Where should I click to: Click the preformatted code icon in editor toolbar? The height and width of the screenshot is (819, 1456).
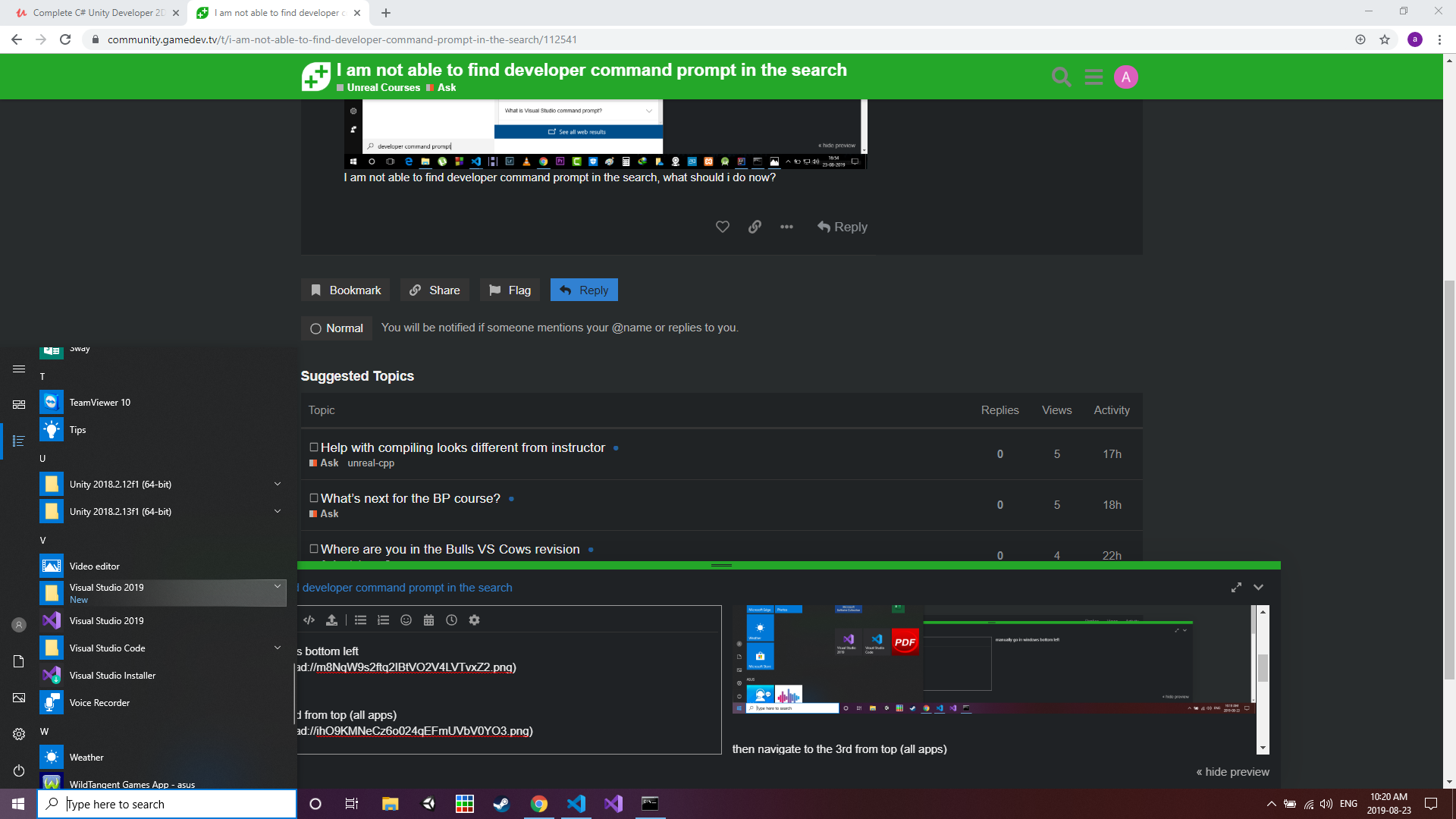309,620
